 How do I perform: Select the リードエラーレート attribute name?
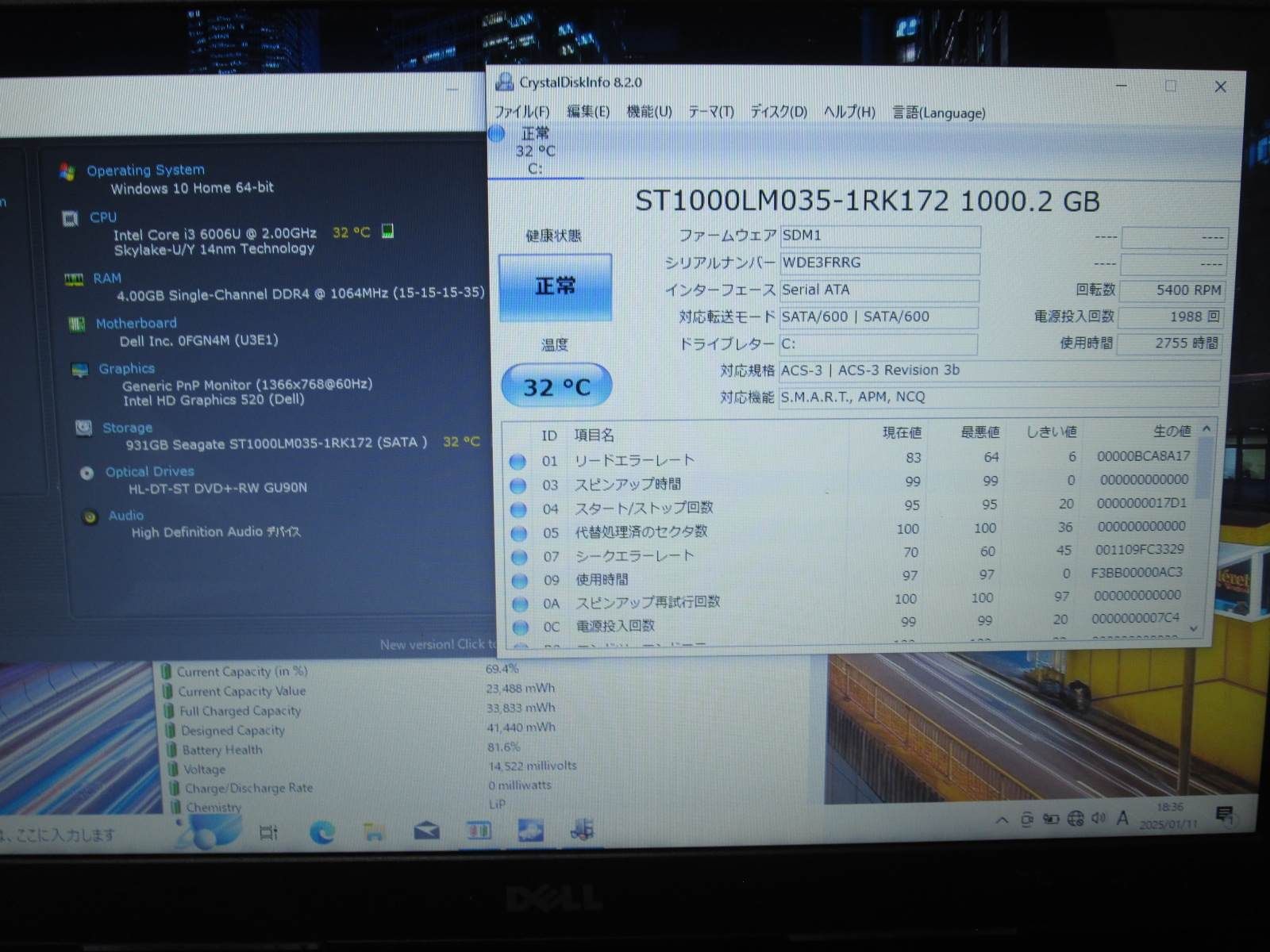click(x=634, y=460)
